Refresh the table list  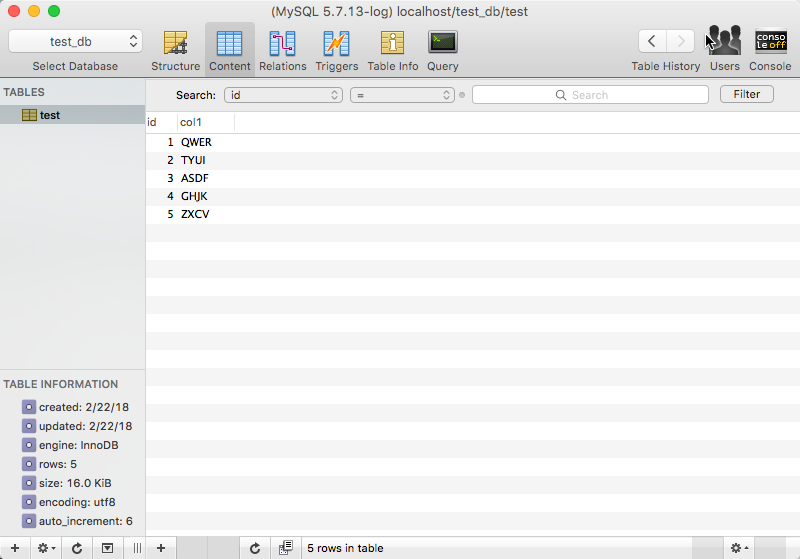[x=77, y=548]
